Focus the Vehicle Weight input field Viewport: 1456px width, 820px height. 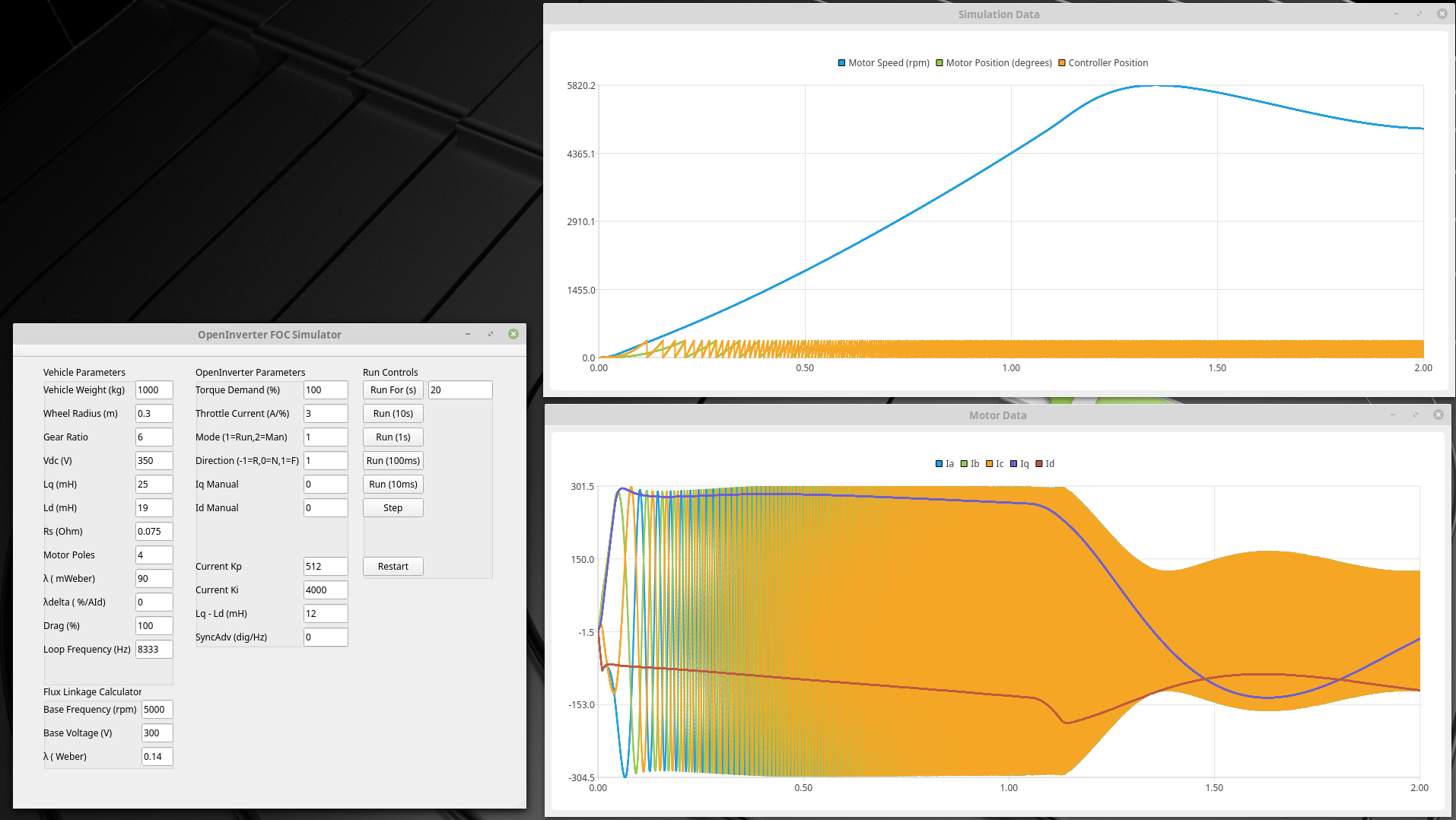tap(154, 390)
